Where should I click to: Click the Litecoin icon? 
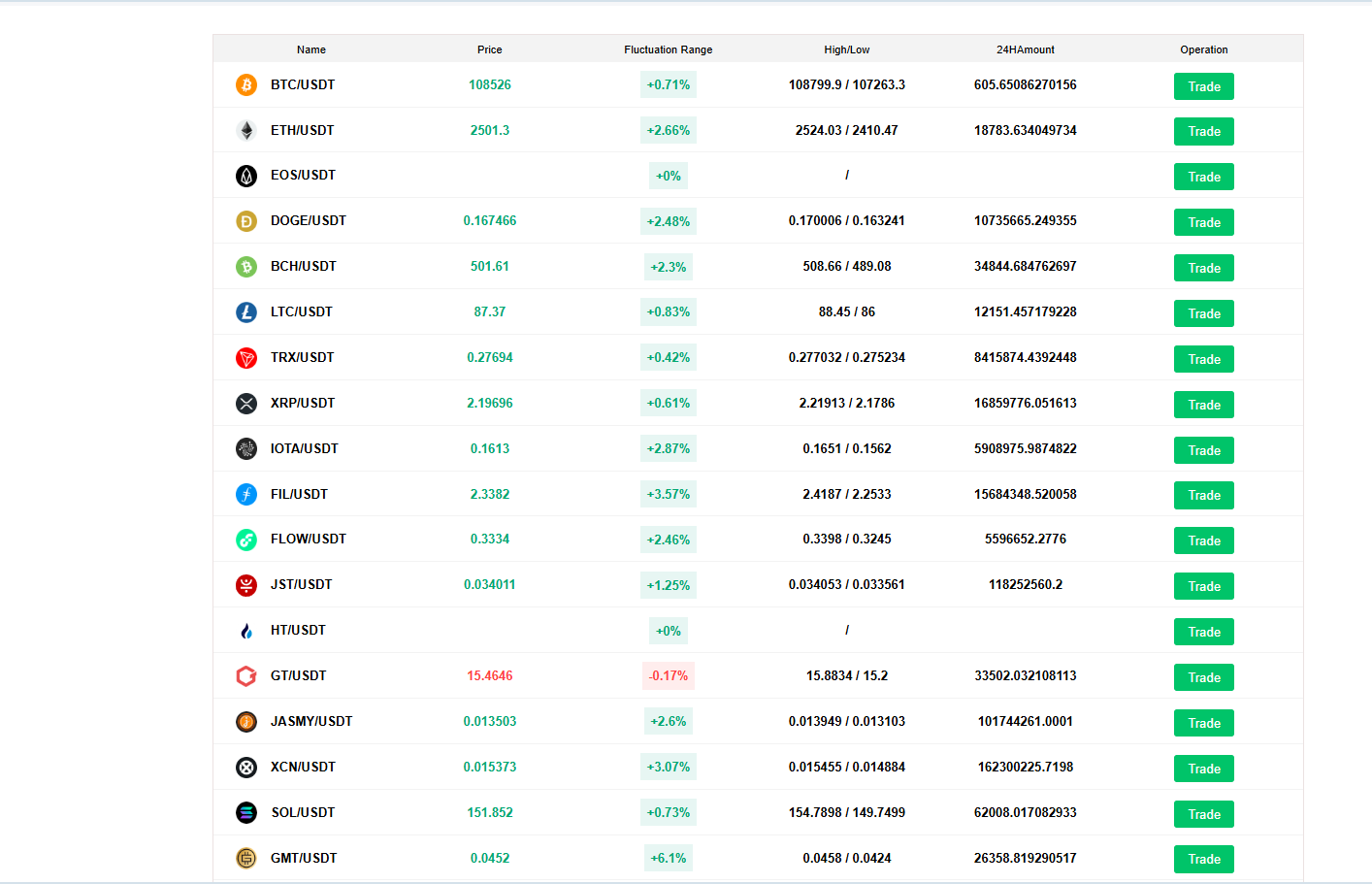tap(246, 312)
